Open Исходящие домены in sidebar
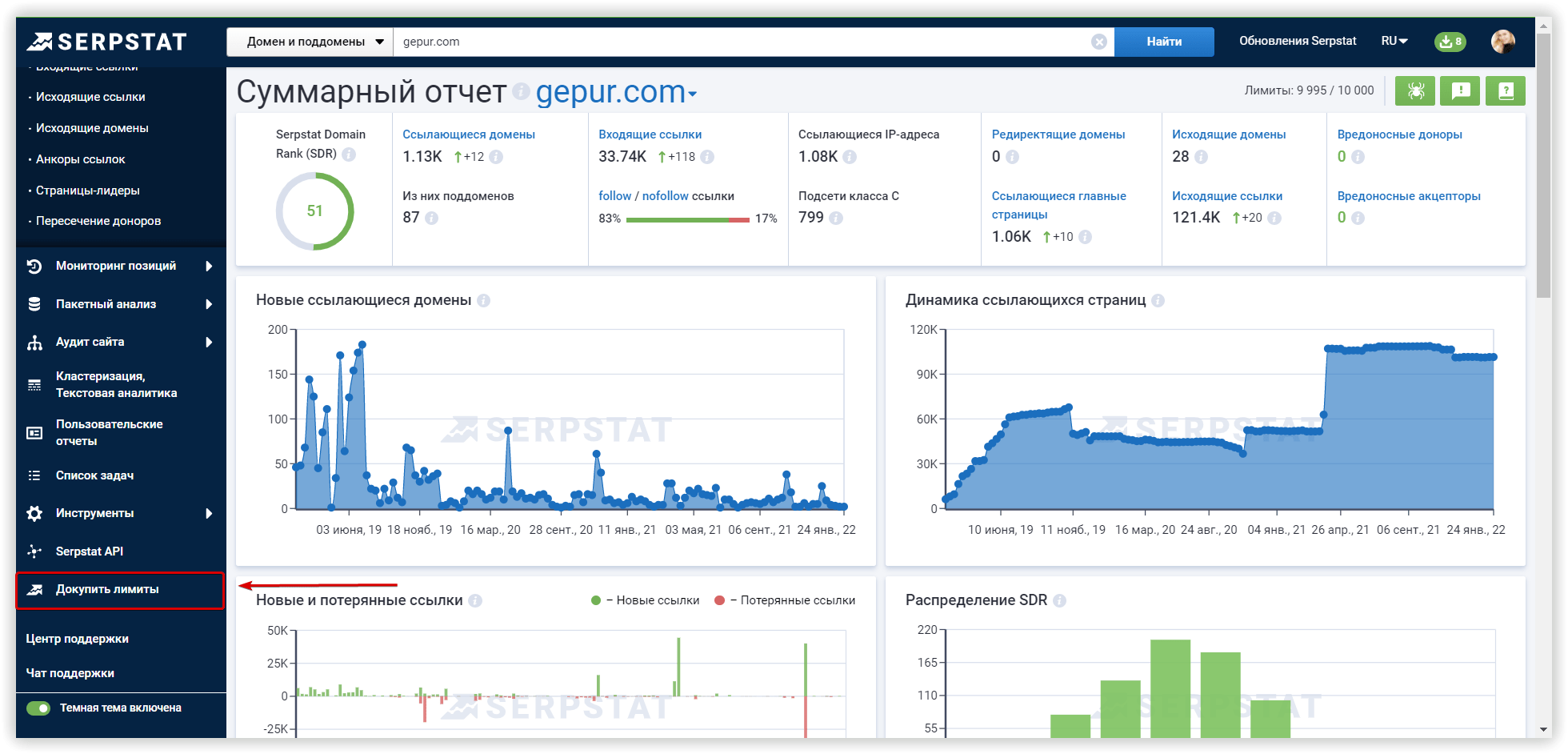This screenshot has height=754, width=1568. (x=92, y=128)
